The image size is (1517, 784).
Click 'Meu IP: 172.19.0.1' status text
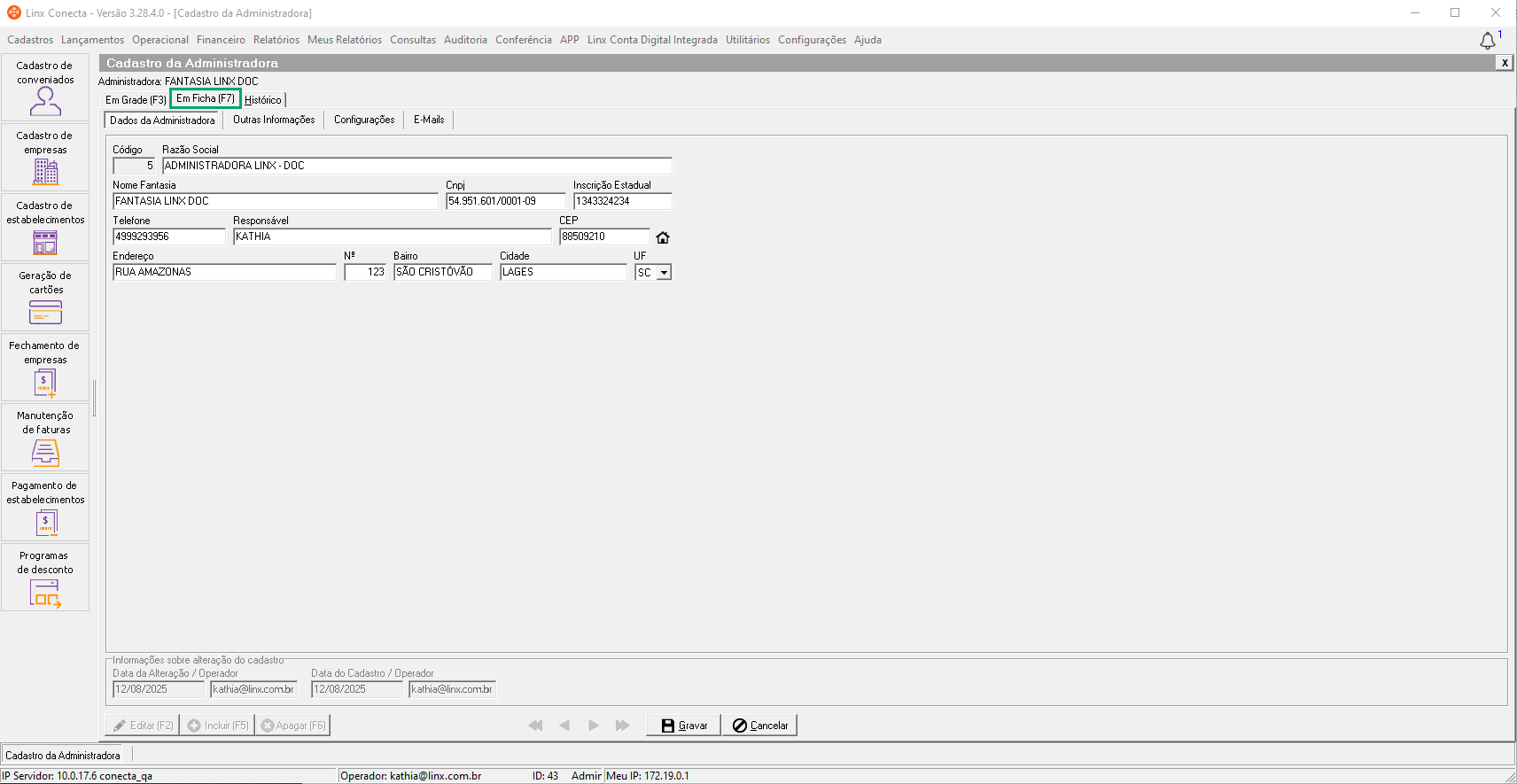coord(648,776)
